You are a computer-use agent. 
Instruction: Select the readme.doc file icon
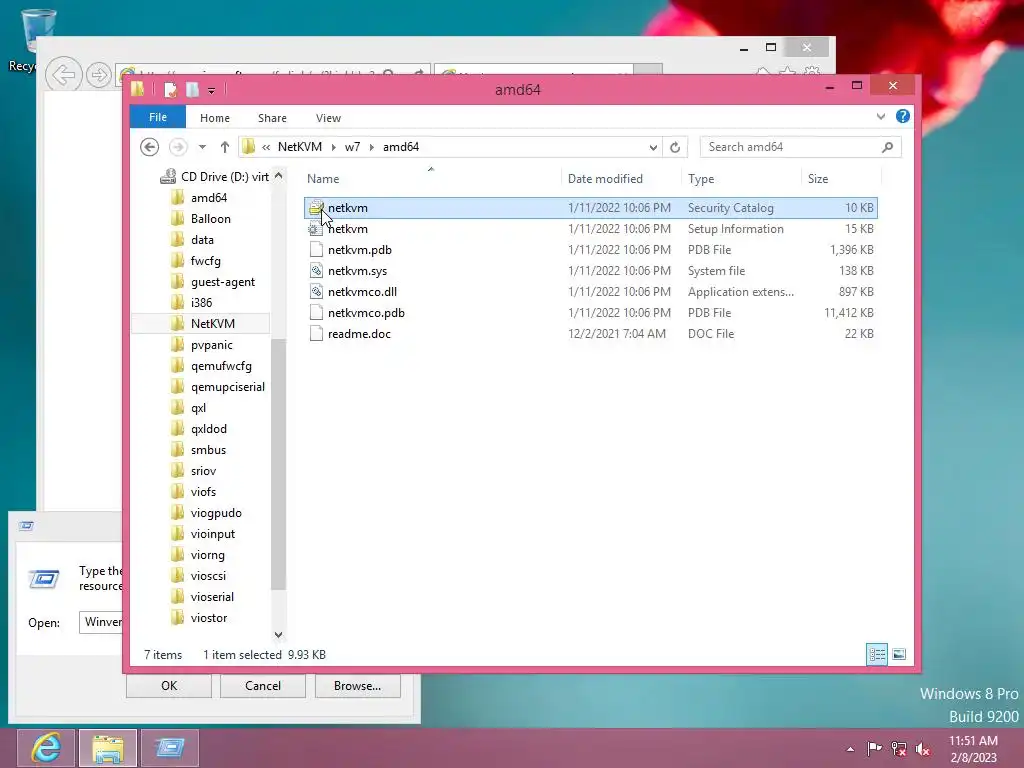click(316, 333)
